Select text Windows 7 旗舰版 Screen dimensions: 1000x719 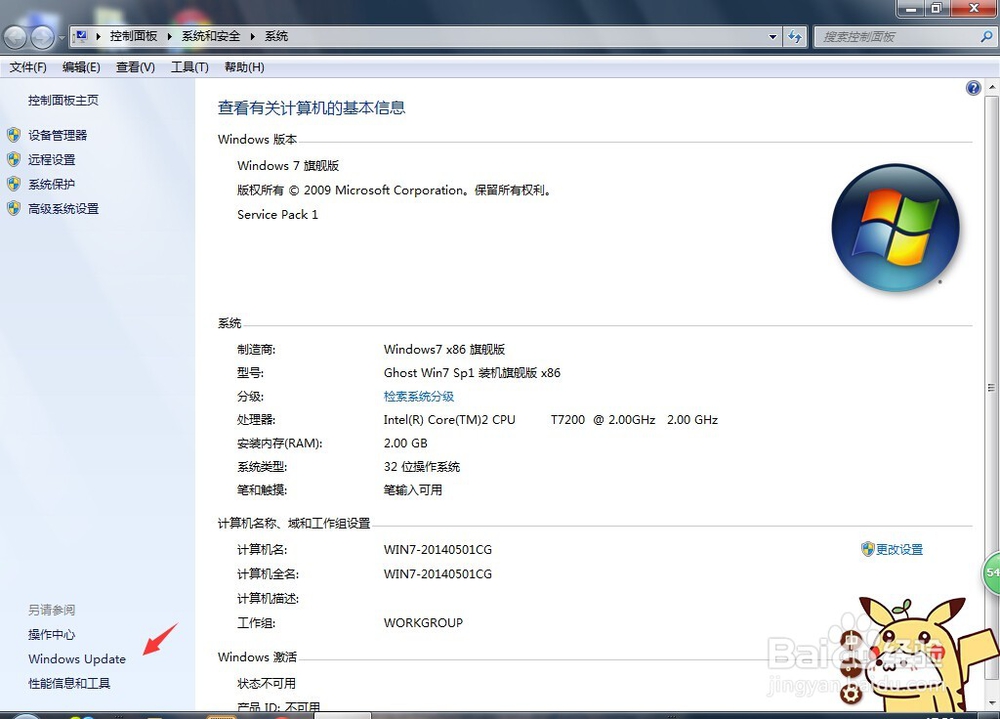point(288,166)
